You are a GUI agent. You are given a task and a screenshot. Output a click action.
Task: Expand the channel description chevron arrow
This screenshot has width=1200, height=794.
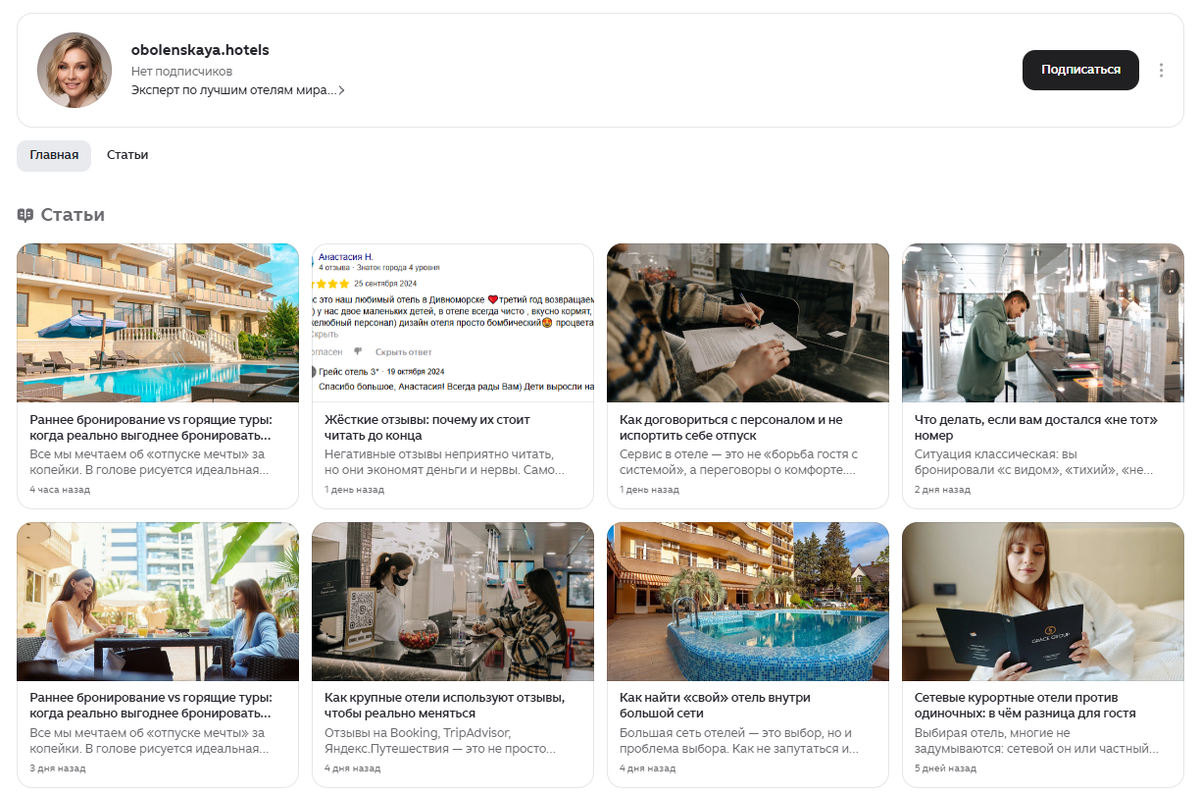(x=341, y=90)
